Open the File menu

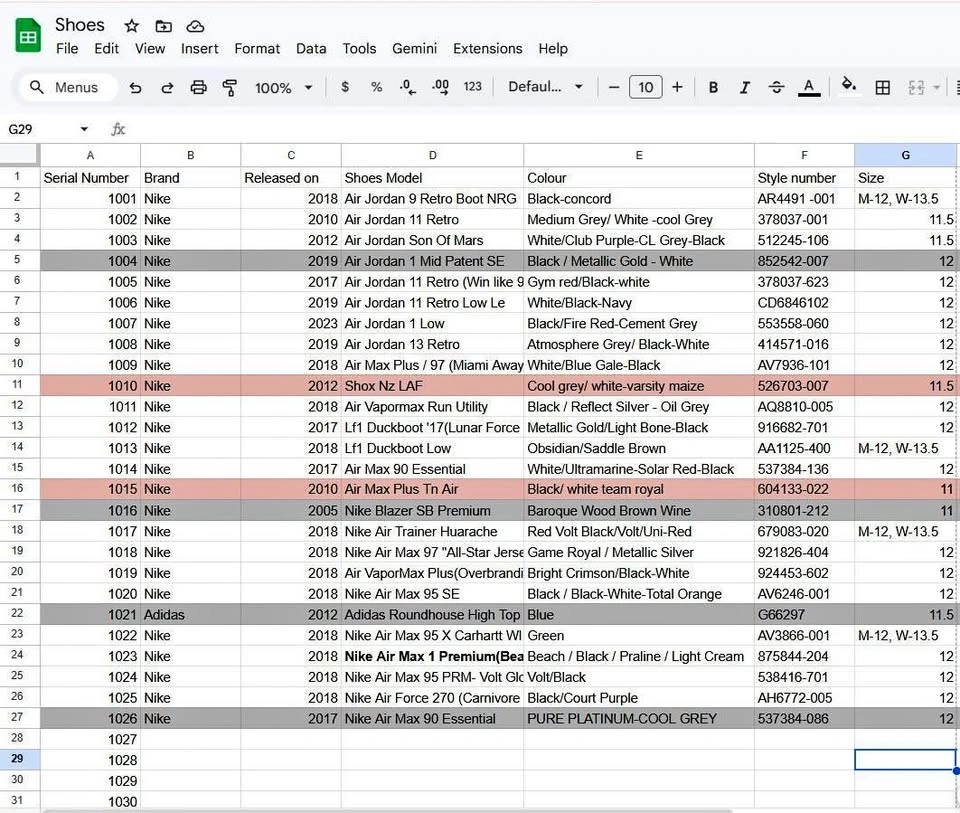pyautogui.click(x=67, y=48)
